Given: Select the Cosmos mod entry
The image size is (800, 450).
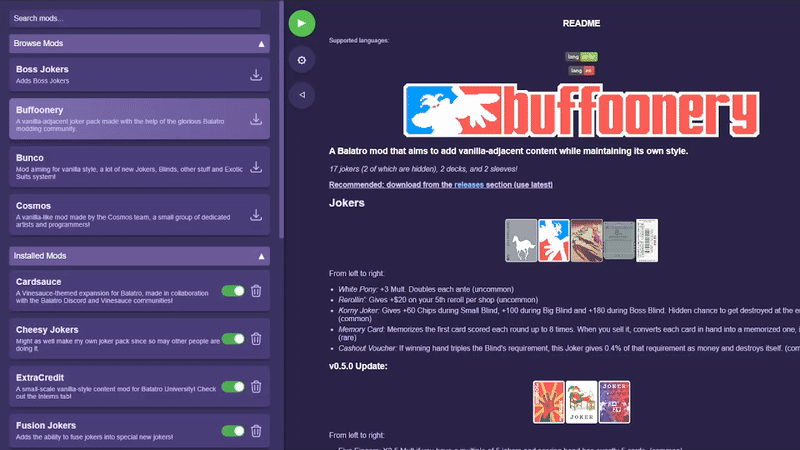Looking at the screenshot, I should tap(139, 215).
